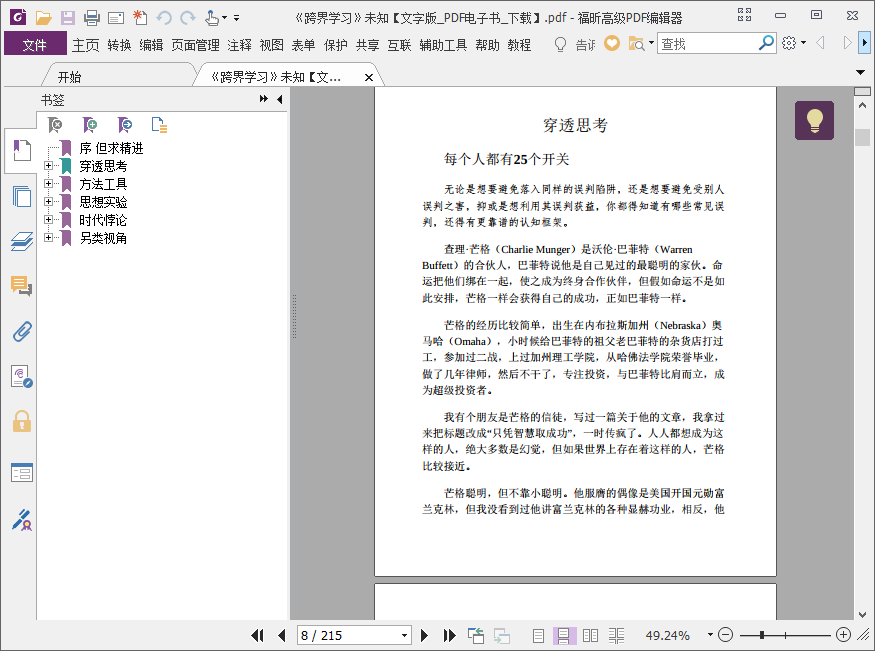Open the zoom percentage dropdown
875x651 pixels.
(710, 635)
